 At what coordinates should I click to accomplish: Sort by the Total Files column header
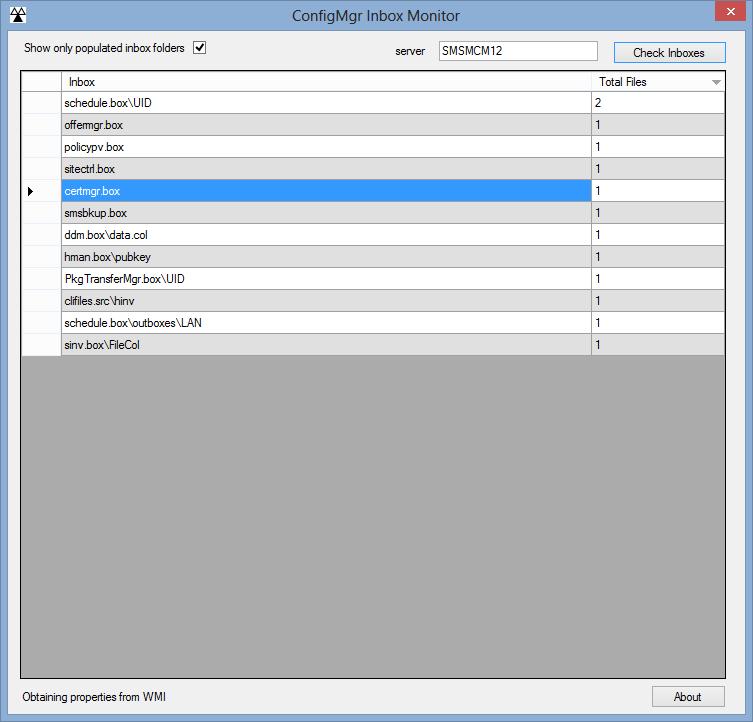coord(658,82)
